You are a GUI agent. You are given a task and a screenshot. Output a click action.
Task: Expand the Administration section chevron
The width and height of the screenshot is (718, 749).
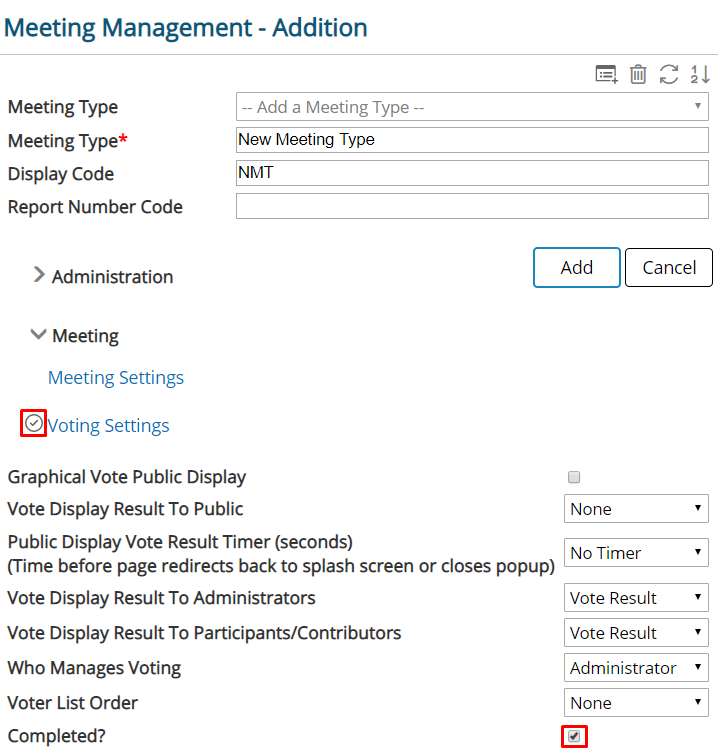[39, 275]
